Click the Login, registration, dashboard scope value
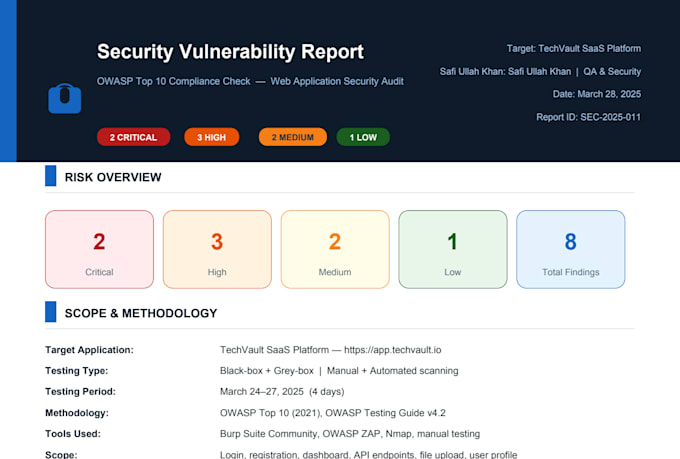This screenshot has width=680, height=459. click(369, 454)
